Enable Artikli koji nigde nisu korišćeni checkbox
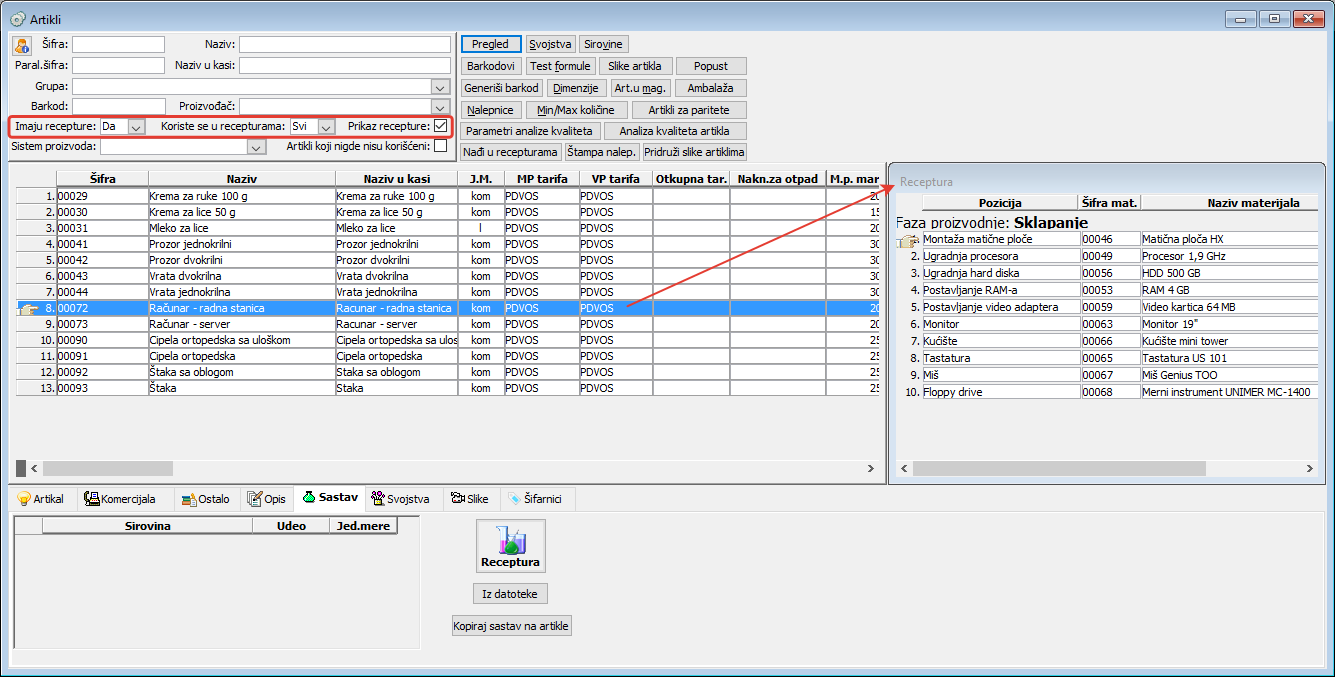This screenshot has width=1335, height=677. pos(441,146)
